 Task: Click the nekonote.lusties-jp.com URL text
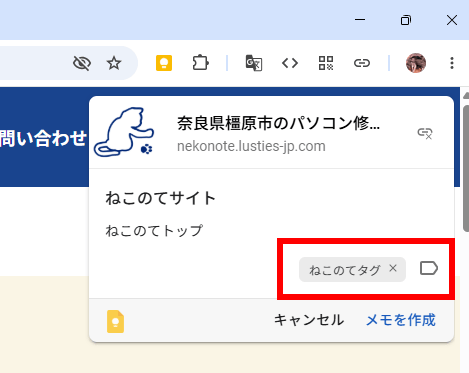coord(251,146)
